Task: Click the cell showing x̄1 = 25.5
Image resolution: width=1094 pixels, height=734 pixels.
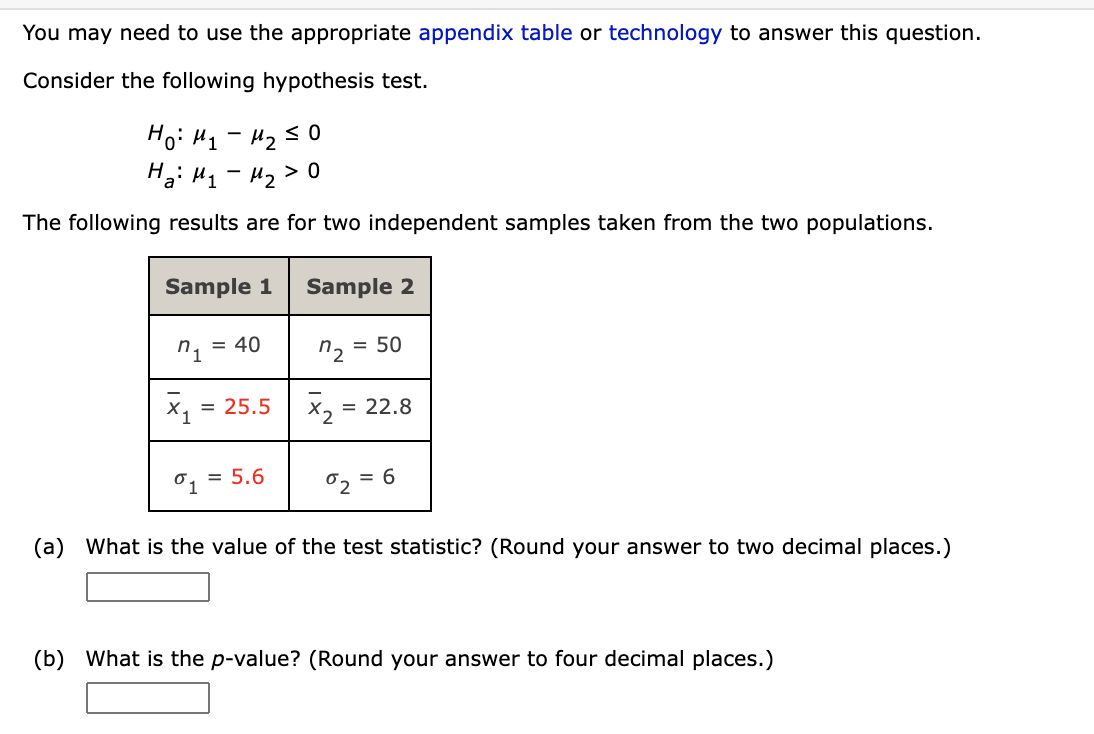Action: pyautogui.click(x=218, y=409)
